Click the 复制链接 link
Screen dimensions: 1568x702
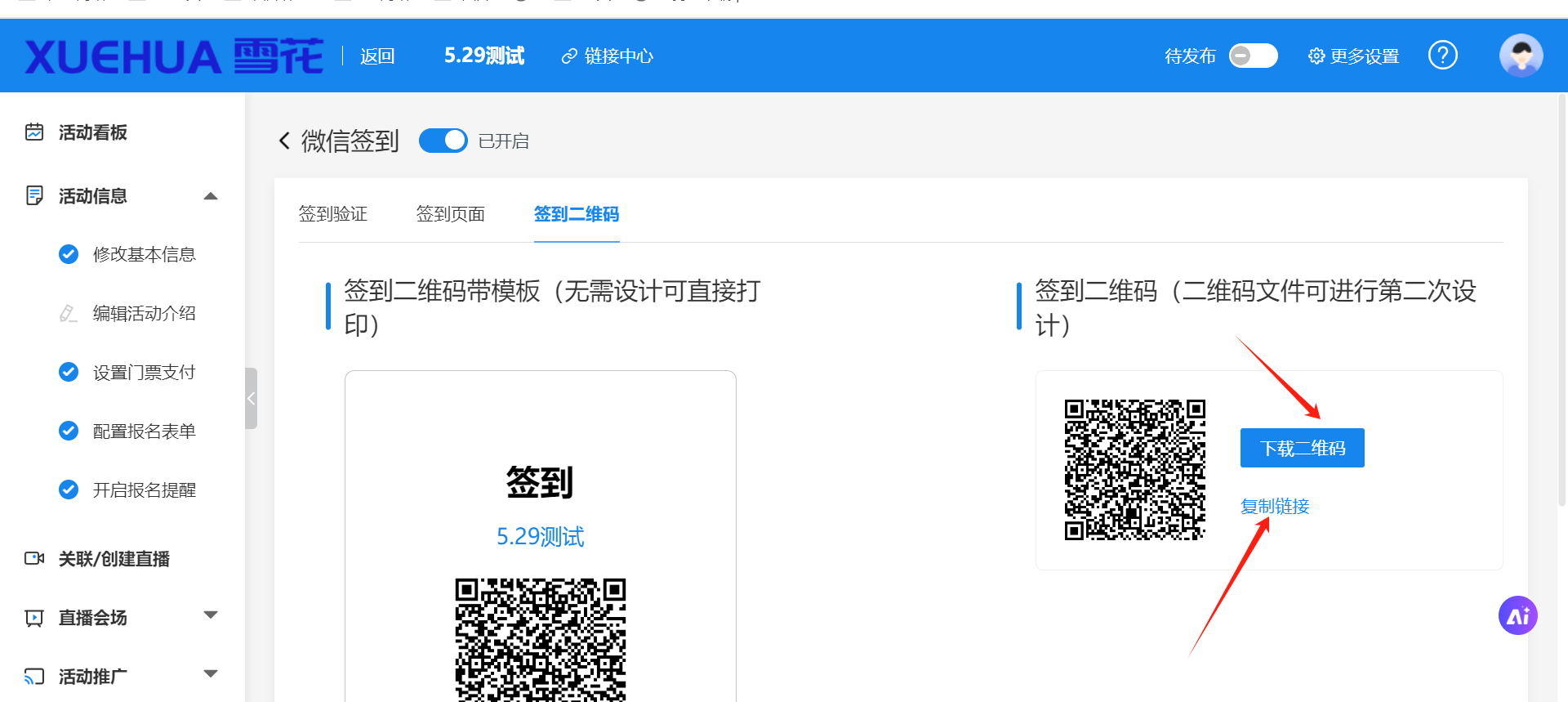pos(1274,507)
